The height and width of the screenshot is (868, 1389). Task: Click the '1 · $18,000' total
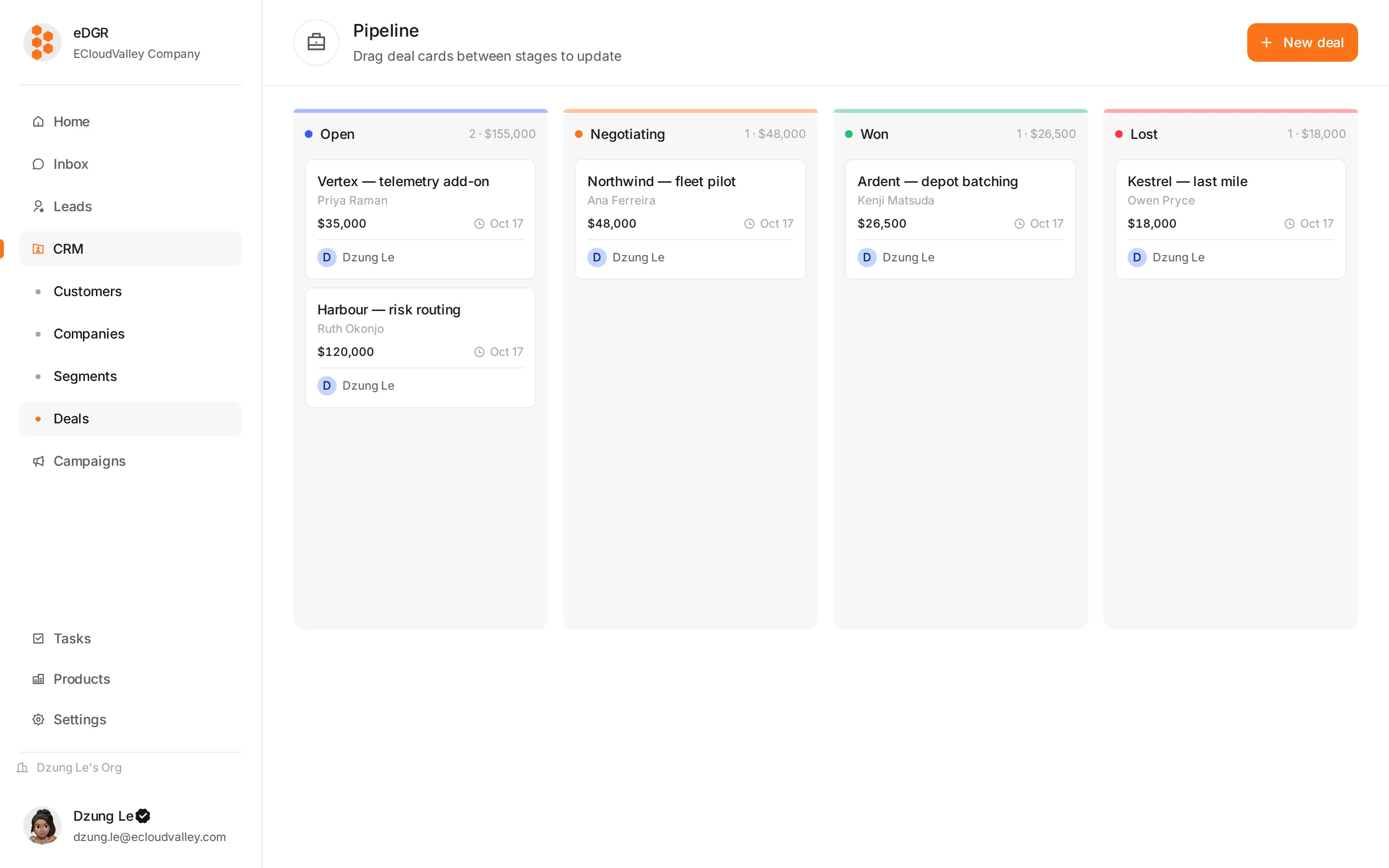(x=1316, y=135)
